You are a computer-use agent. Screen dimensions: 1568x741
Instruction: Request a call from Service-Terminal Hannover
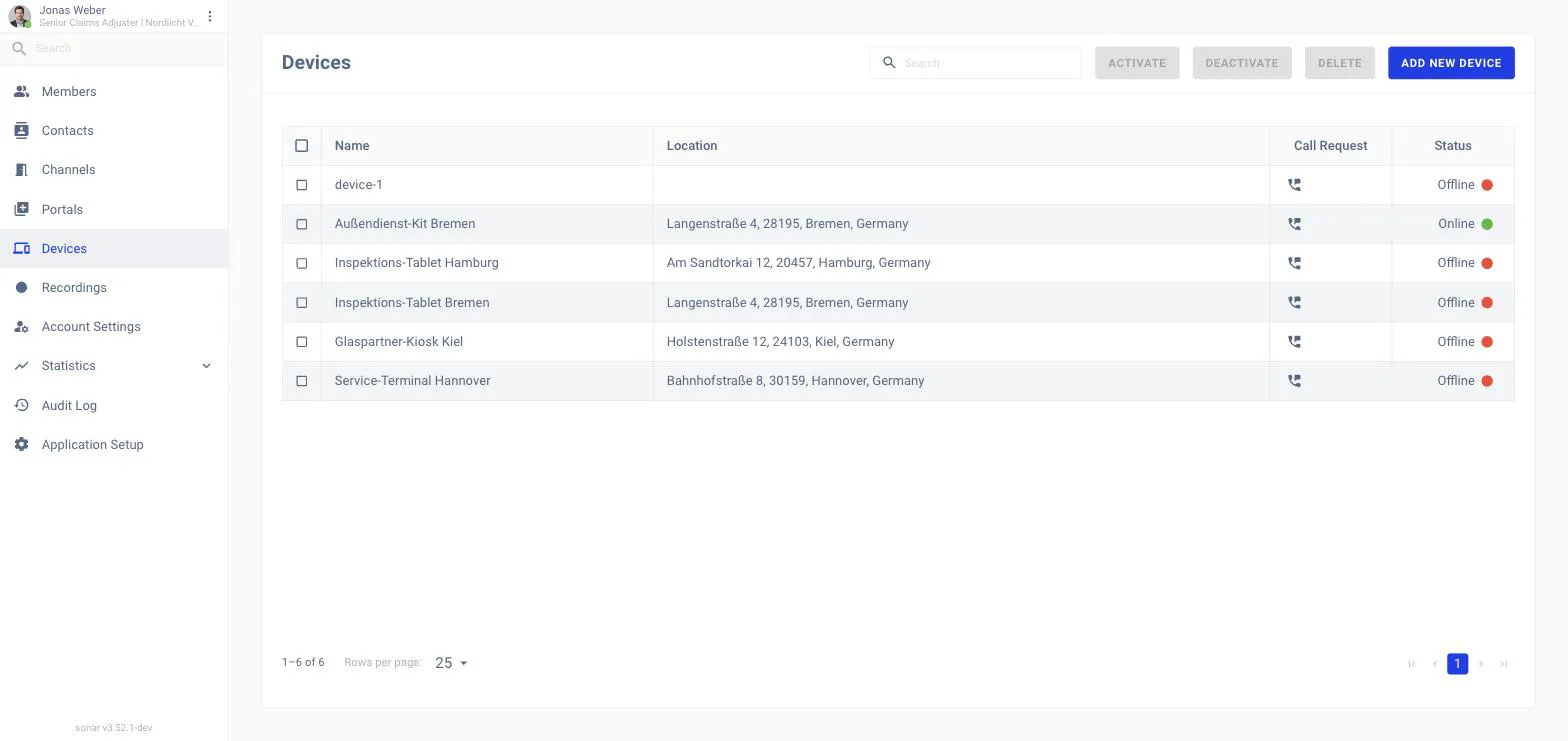1294,380
